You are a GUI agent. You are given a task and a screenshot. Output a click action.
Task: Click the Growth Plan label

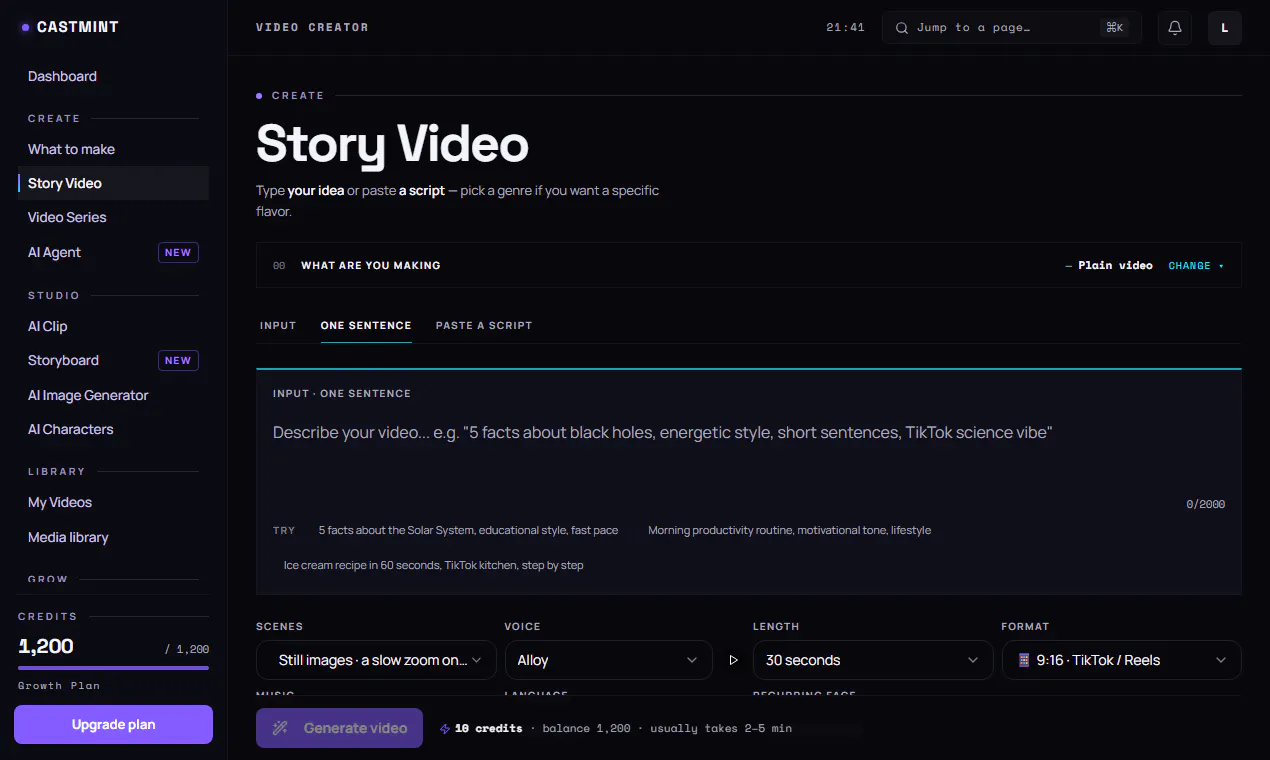click(59, 686)
